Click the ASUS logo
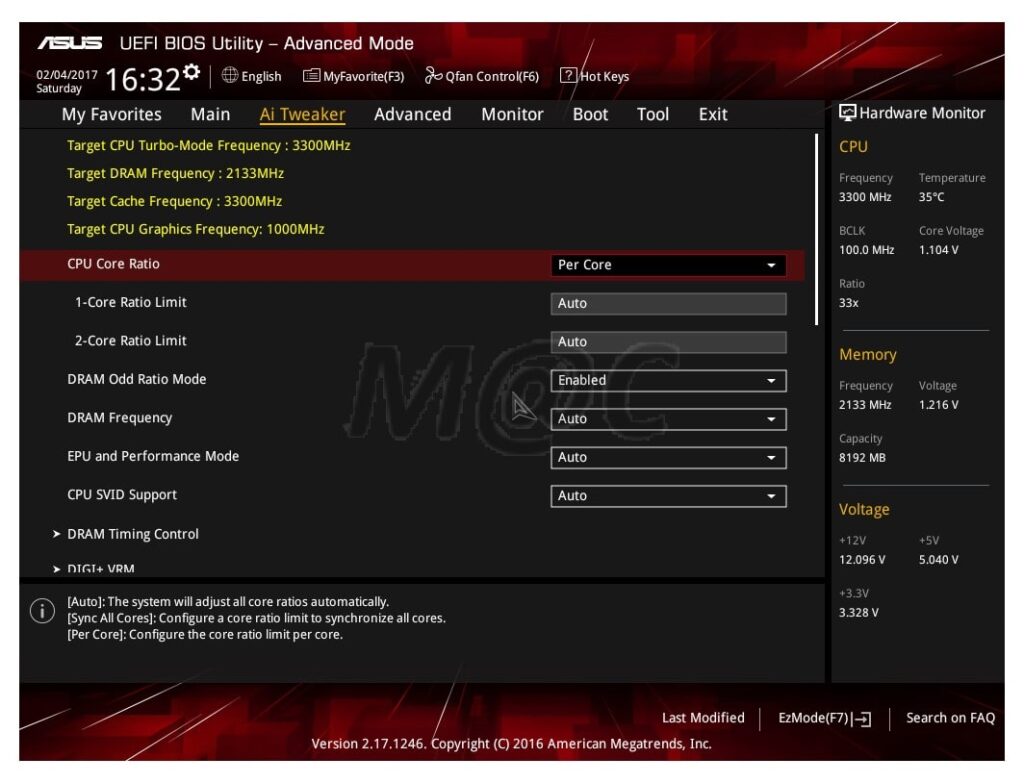This screenshot has width=1024, height=783. (x=69, y=43)
